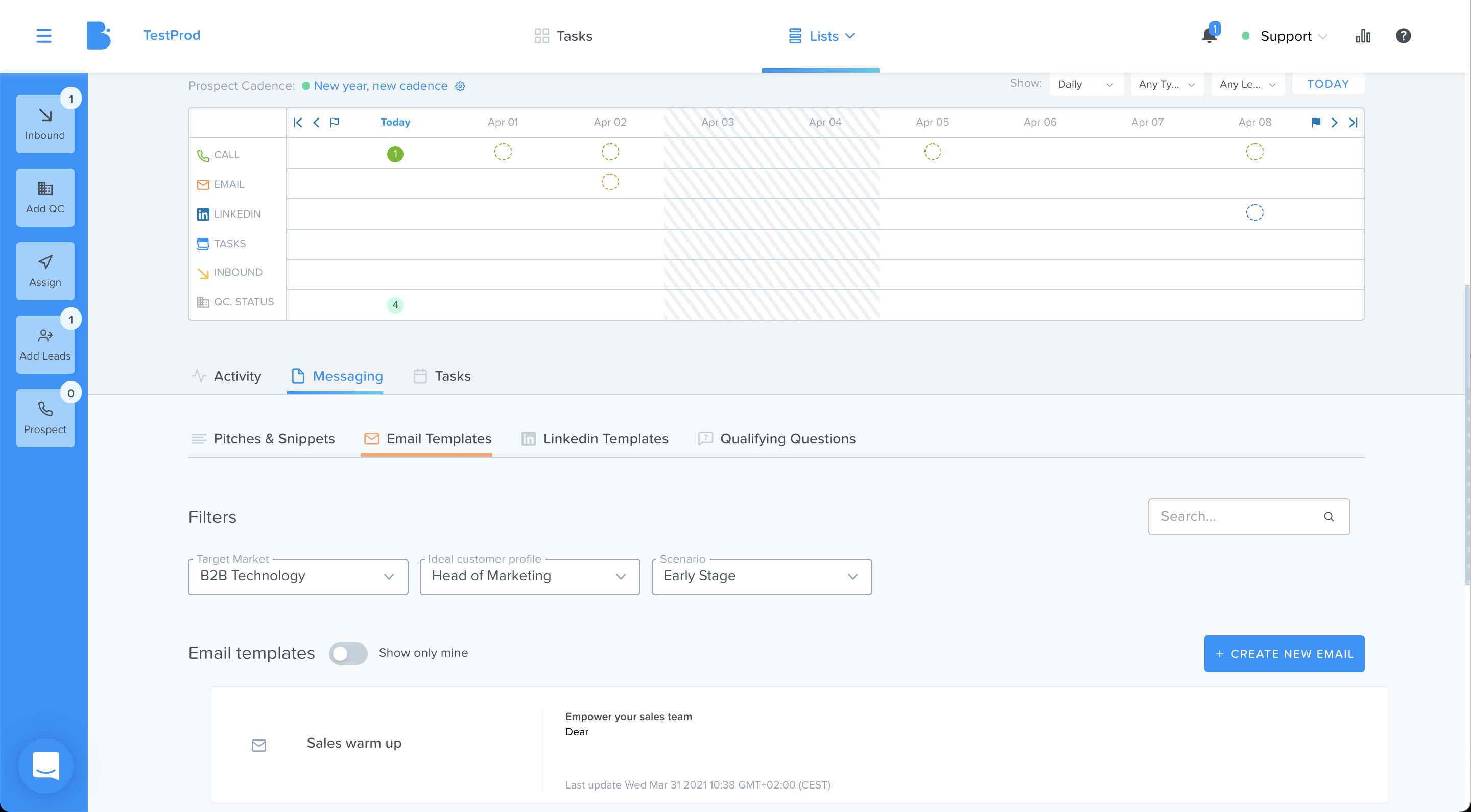Click the call marker on Apr 05
The width and height of the screenshot is (1471, 812).
pyautogui.click(x=932, y=152)
